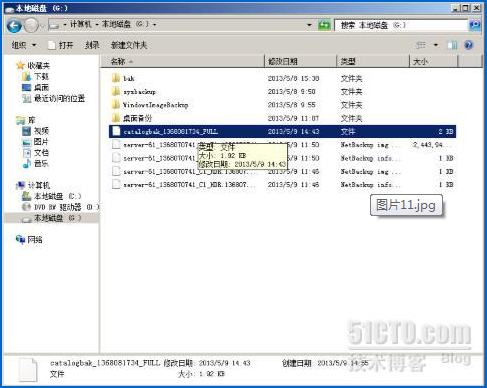The width and height of the screenshot is (487, 388).
Task: Open the 组织 menu
Action: (x=23, y=45)
